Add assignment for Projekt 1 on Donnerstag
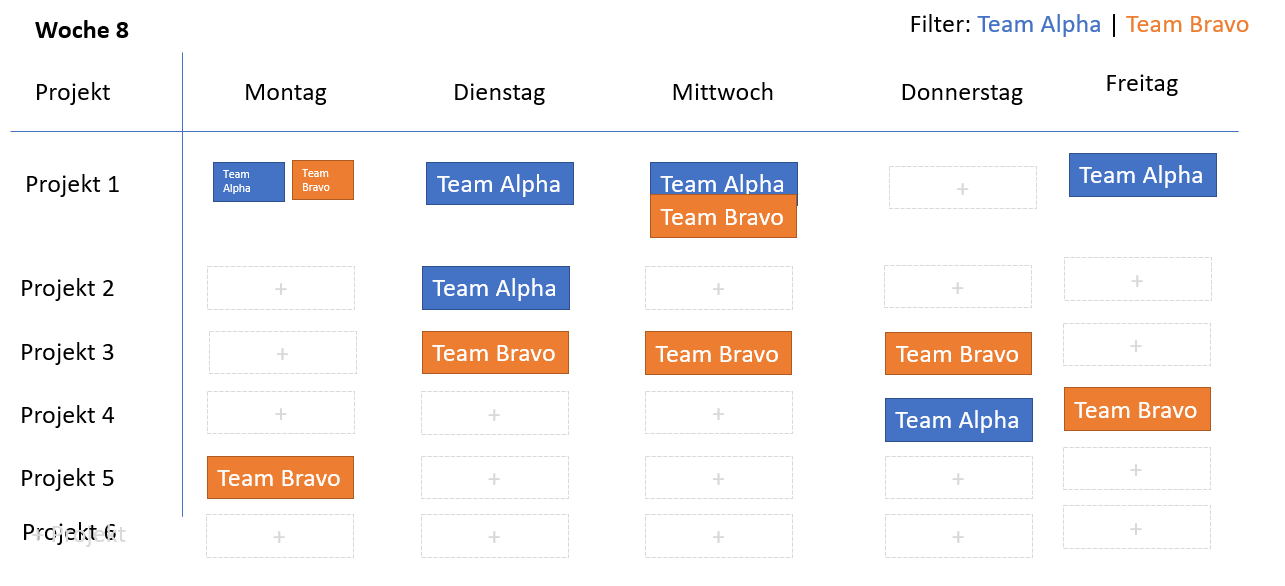This screenshot has width=1285, height=586. (x=962, y=188)
